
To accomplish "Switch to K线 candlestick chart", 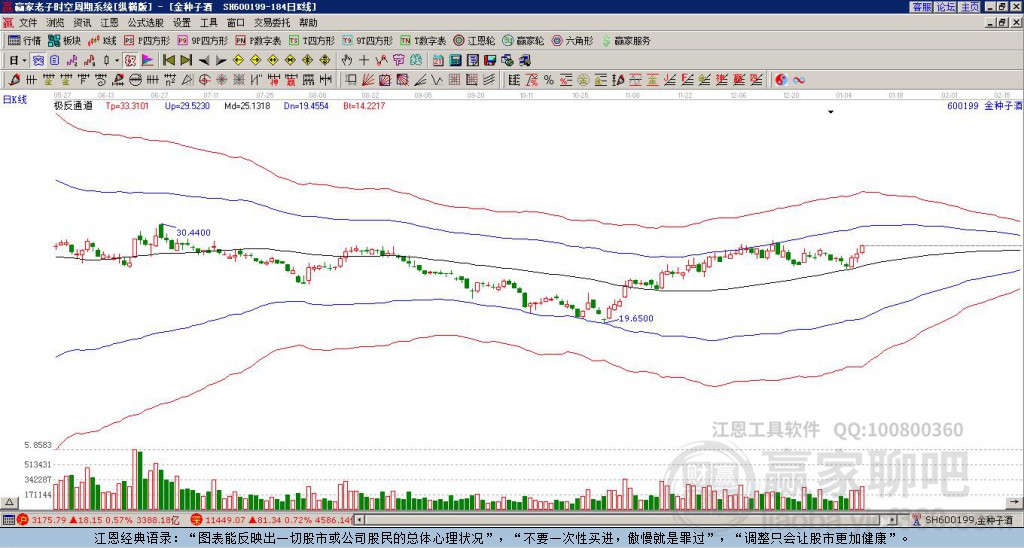I will [x=102, y=40].
